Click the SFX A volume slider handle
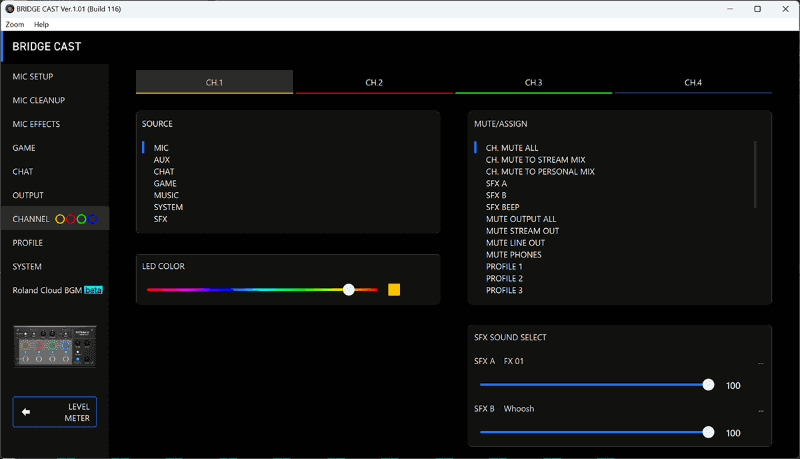This screenshot has width=800, height=459. tap(708, 385)
